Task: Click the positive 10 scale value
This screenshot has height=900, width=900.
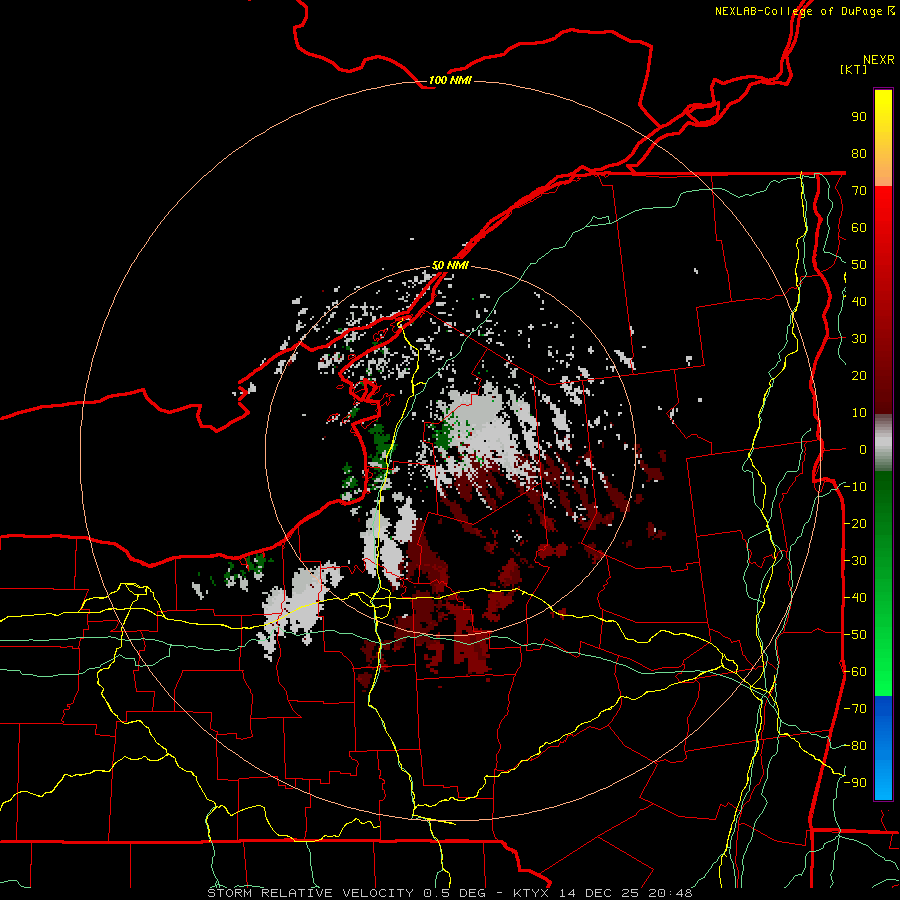Action: pyautogui.click(x=859, y=413)
